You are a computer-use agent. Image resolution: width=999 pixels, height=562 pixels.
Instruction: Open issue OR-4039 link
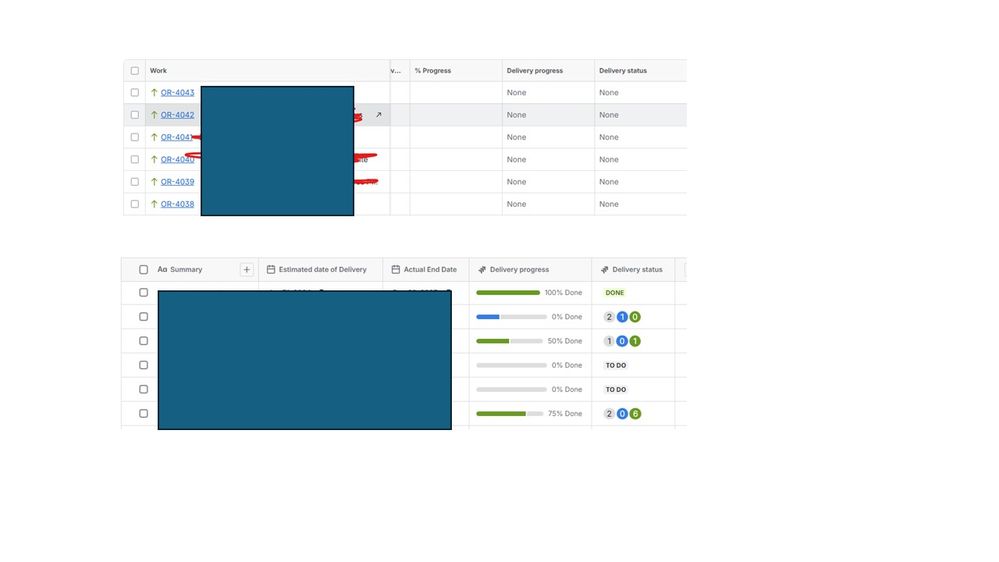tap(177, 182)
